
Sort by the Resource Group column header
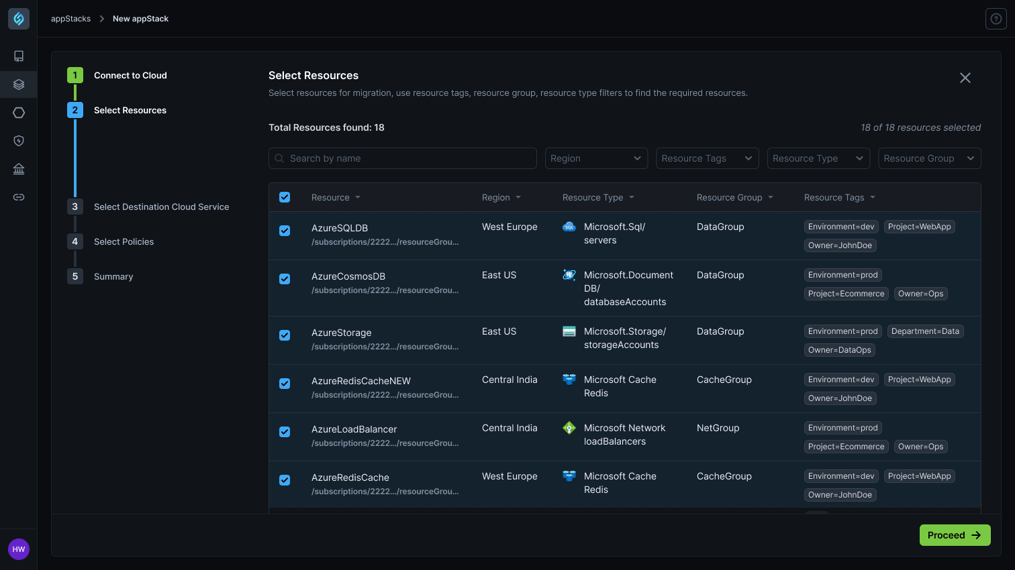pyautogui.click(x=735, y=197)
